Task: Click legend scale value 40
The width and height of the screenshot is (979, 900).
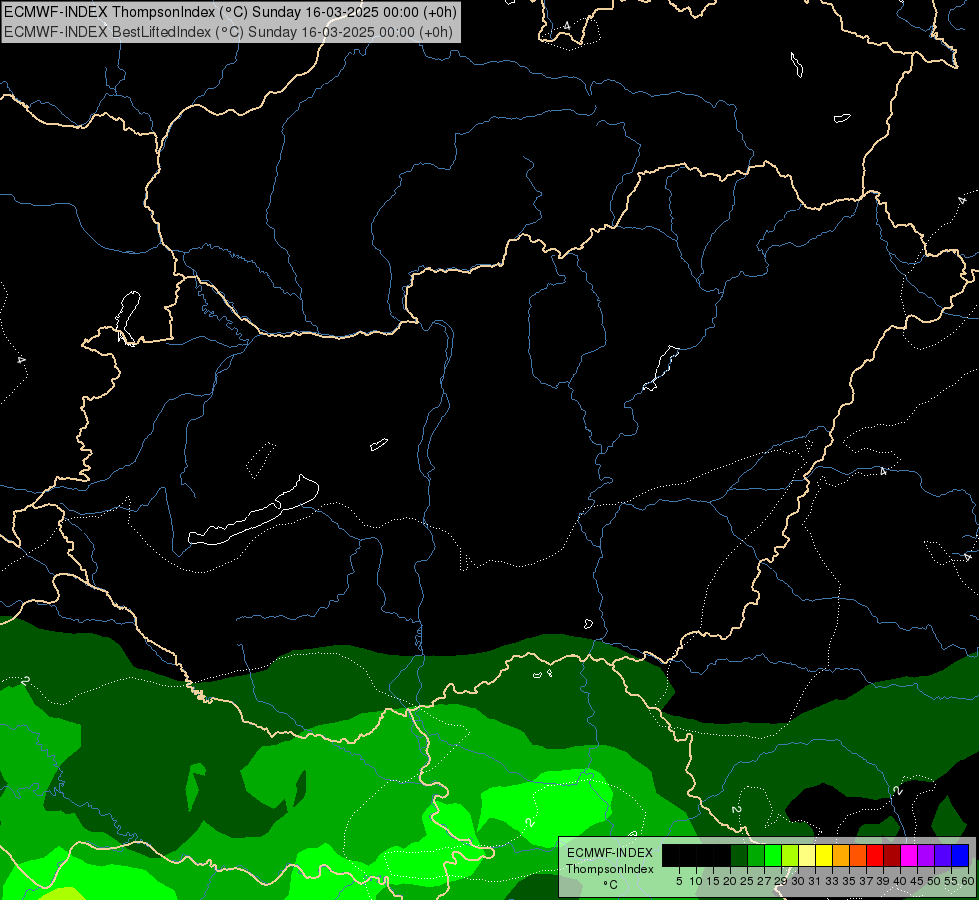Action: tap(900, 881)
